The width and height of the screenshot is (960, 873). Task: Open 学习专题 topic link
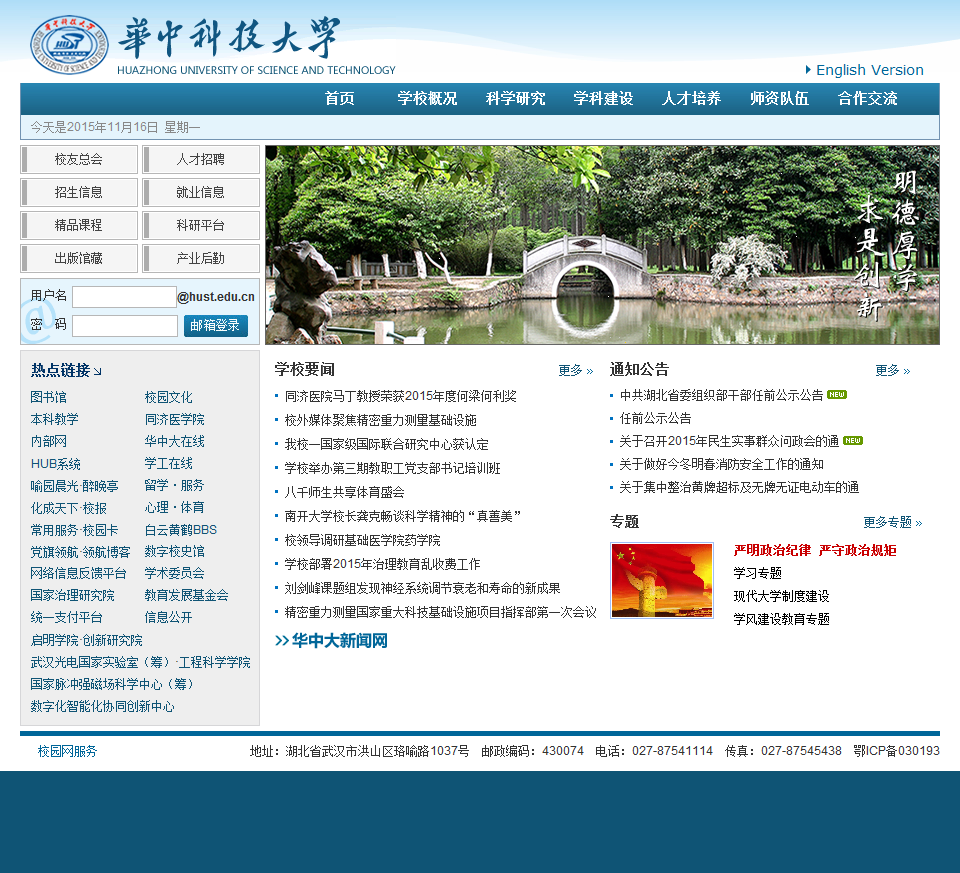coord(757,574)
